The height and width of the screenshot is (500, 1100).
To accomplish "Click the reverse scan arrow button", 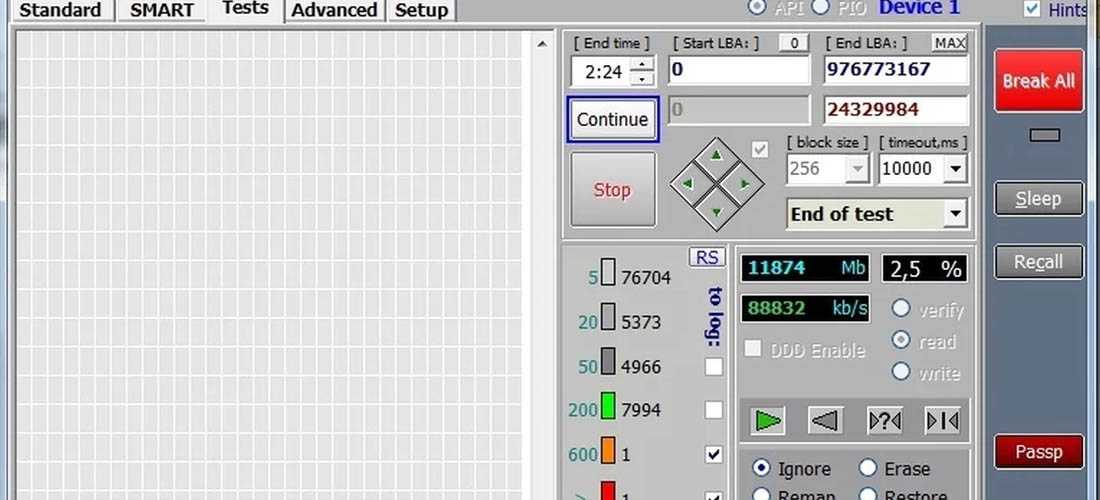I will [x=825, y=421].
